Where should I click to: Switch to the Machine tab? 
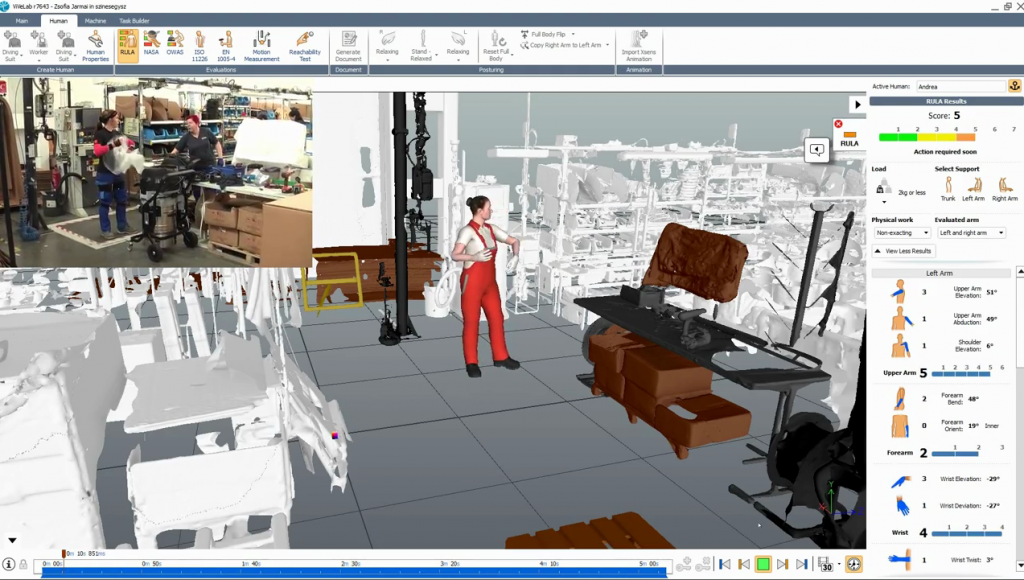click(x=95, y=20)
